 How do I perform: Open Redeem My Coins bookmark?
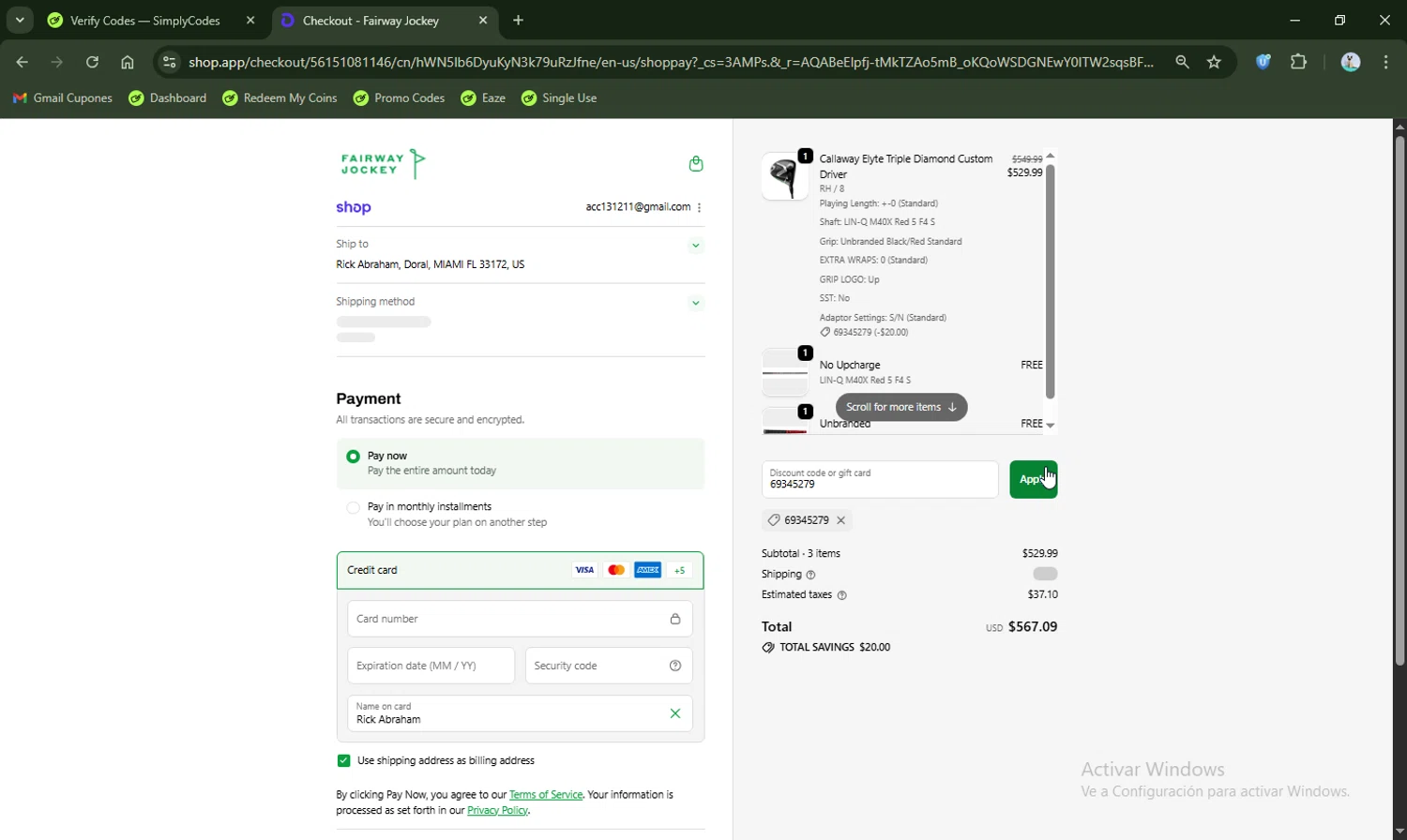pyautogui.click(x=280, y=98)
